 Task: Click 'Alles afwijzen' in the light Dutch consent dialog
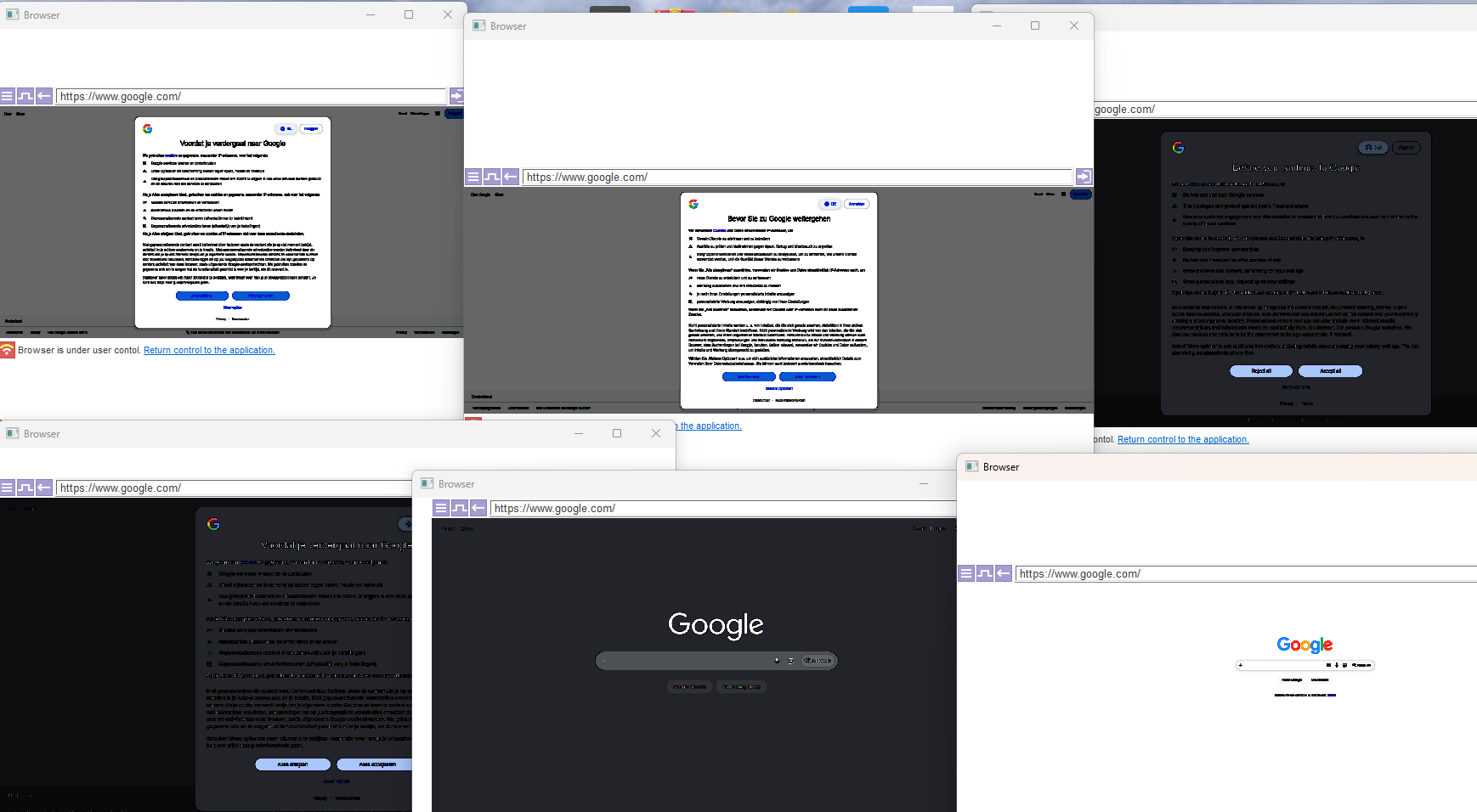point(202,296)
